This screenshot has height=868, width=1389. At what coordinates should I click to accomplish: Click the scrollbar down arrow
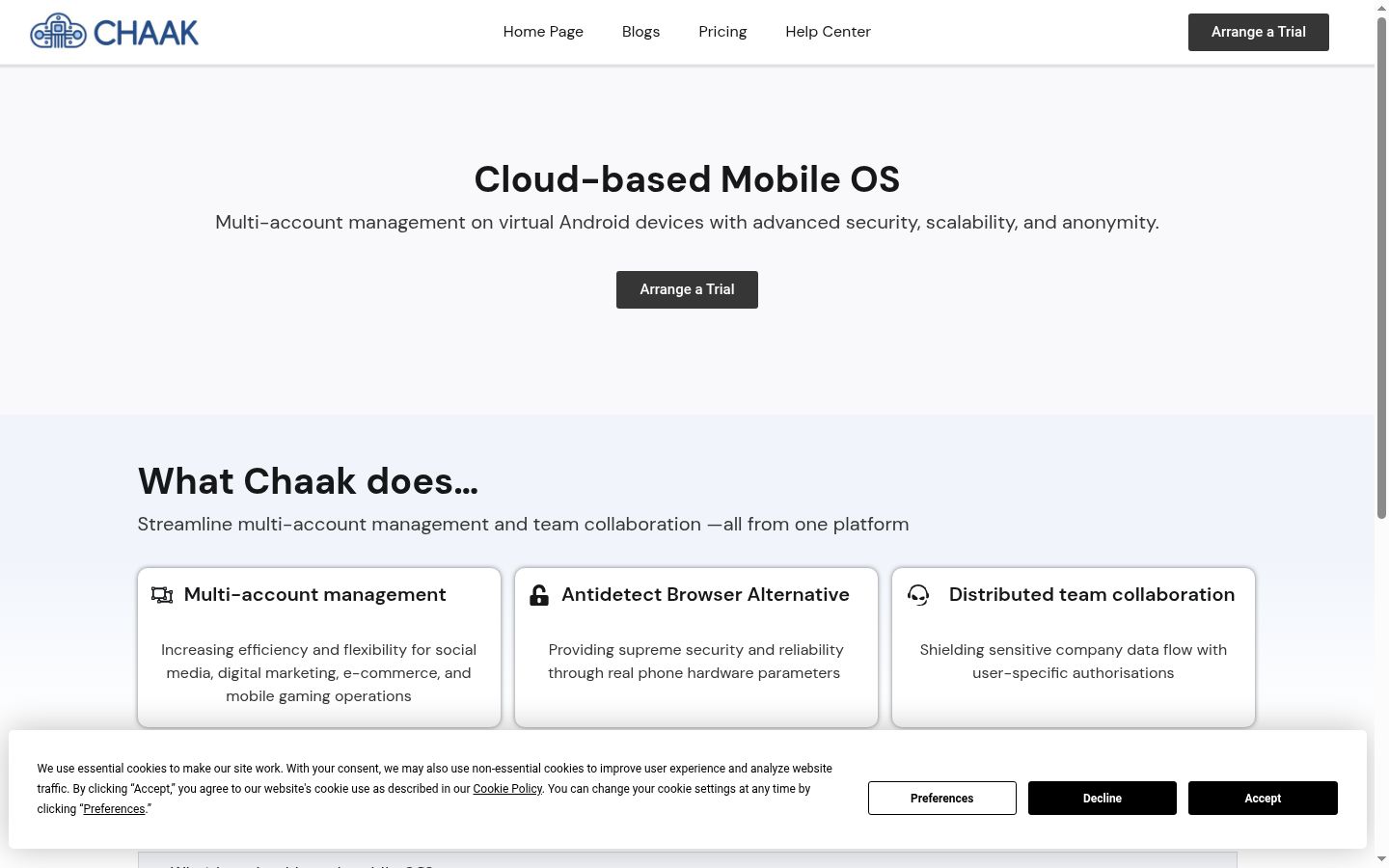pyautogui.click(x=1381, y=859)
